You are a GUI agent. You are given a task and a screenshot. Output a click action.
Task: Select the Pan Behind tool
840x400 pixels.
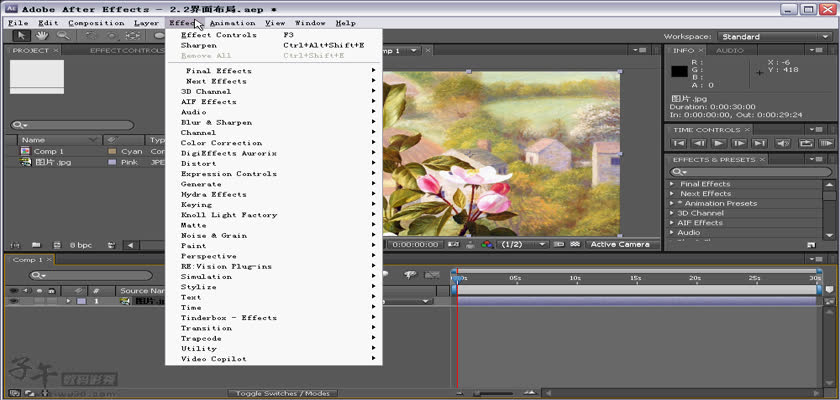point(132,36)
